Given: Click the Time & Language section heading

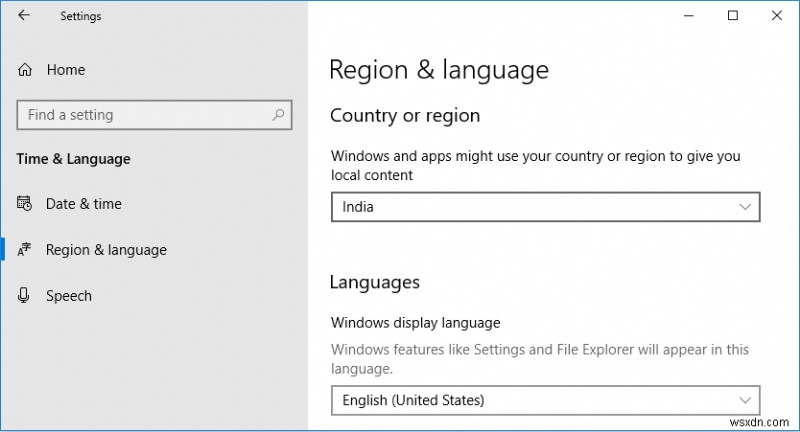Looking at the screenshot, I should [x=73, y=159].
